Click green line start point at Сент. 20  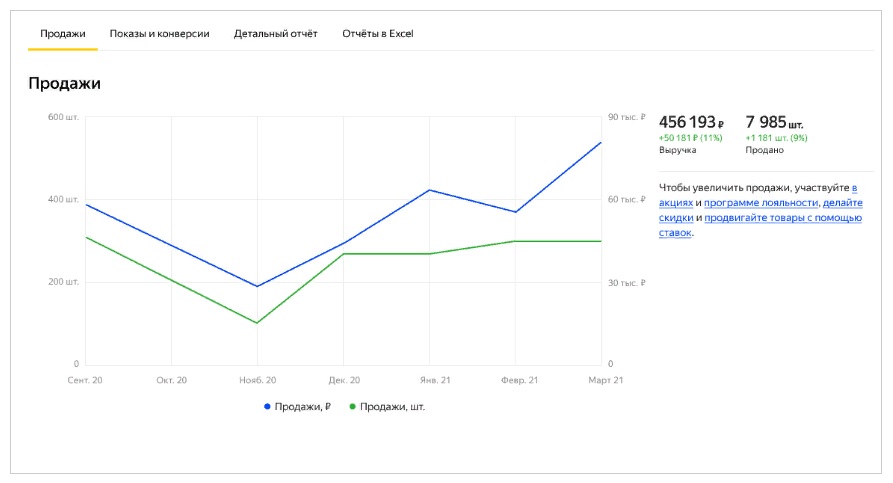(x=86, y=237)
